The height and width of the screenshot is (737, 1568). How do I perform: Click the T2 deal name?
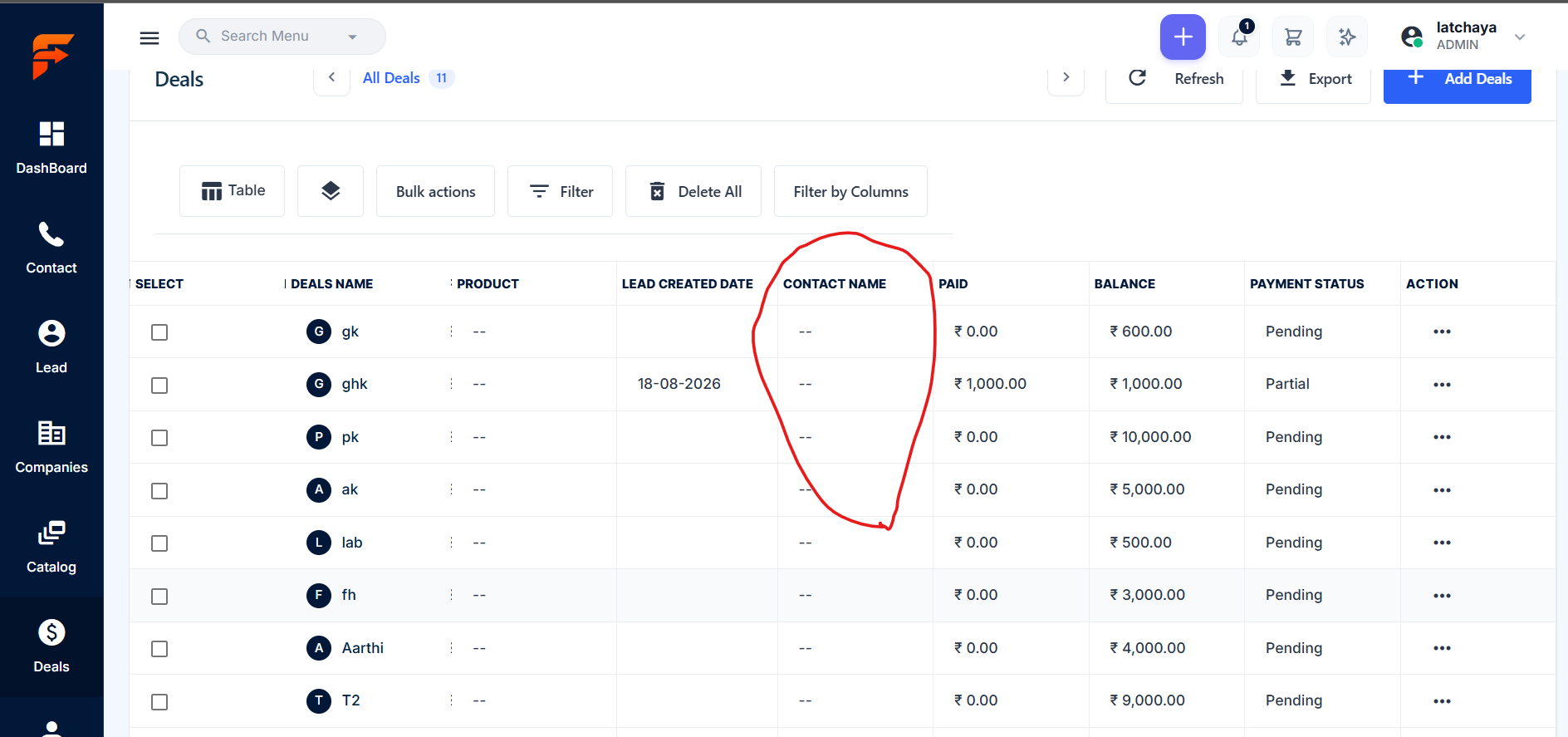351,700
